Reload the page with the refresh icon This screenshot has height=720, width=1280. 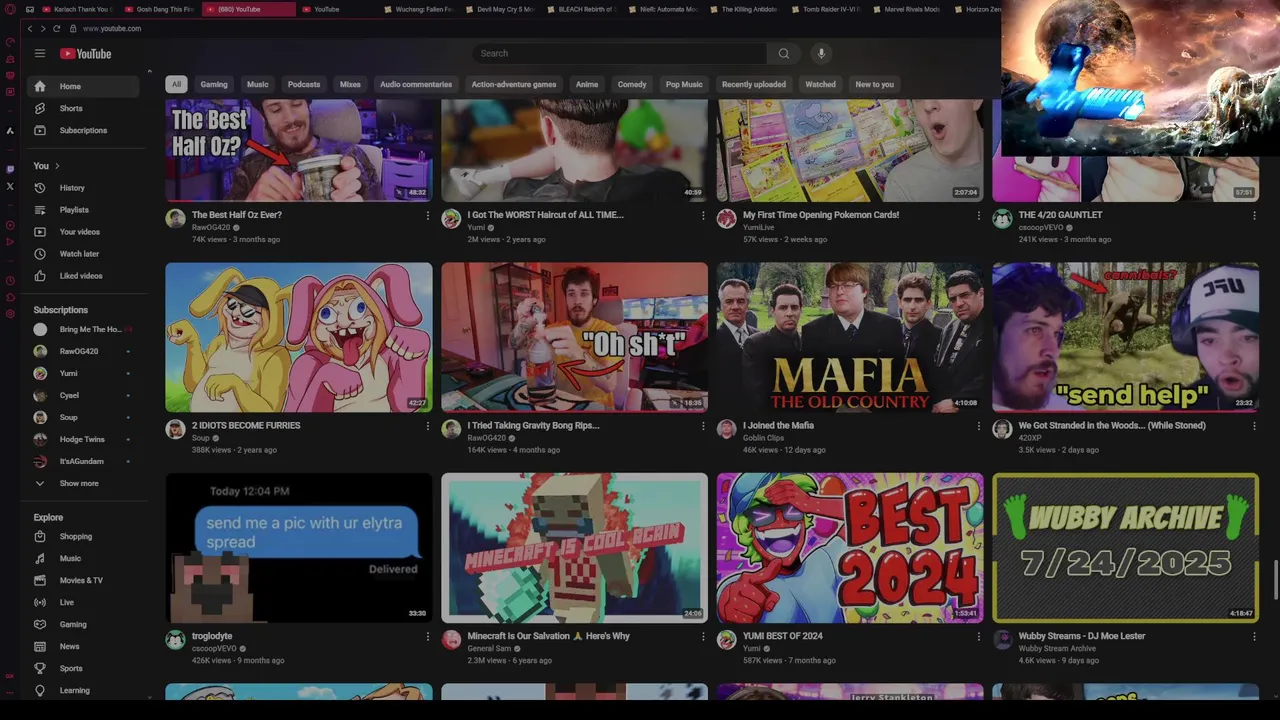click(56, 28)
